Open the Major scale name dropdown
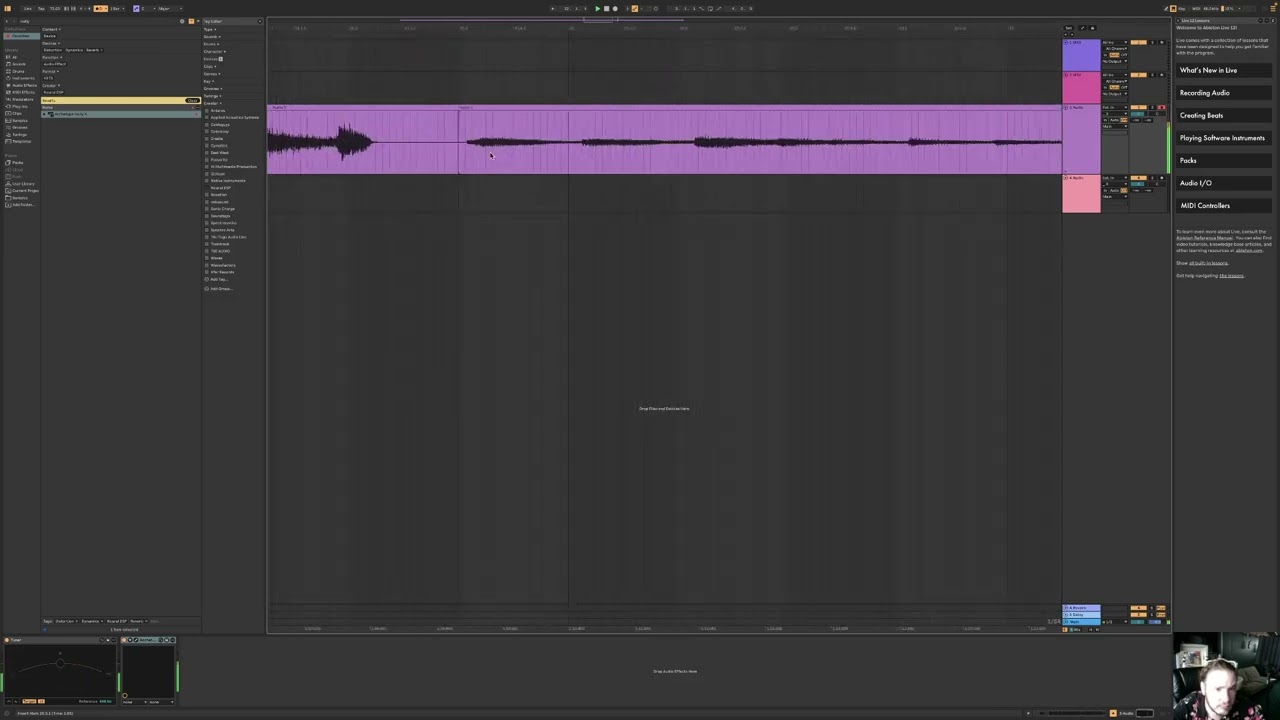1280x720 pixels. pos(170,9)
